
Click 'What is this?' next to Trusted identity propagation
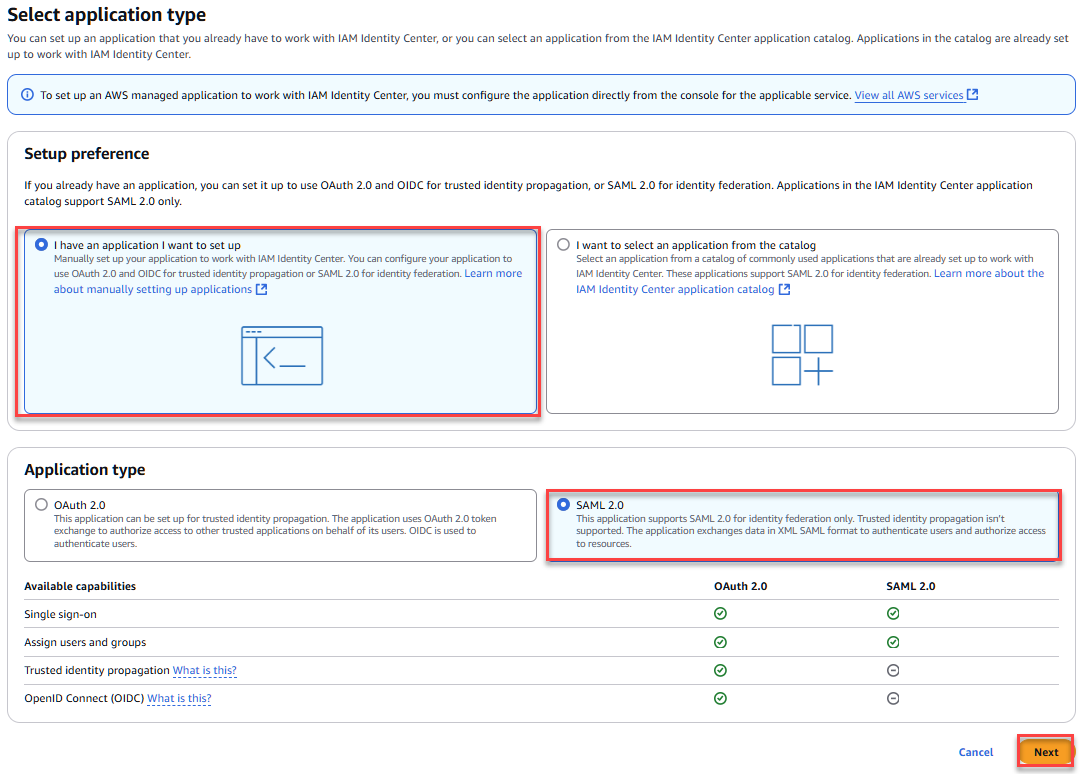tap(204, 671)
